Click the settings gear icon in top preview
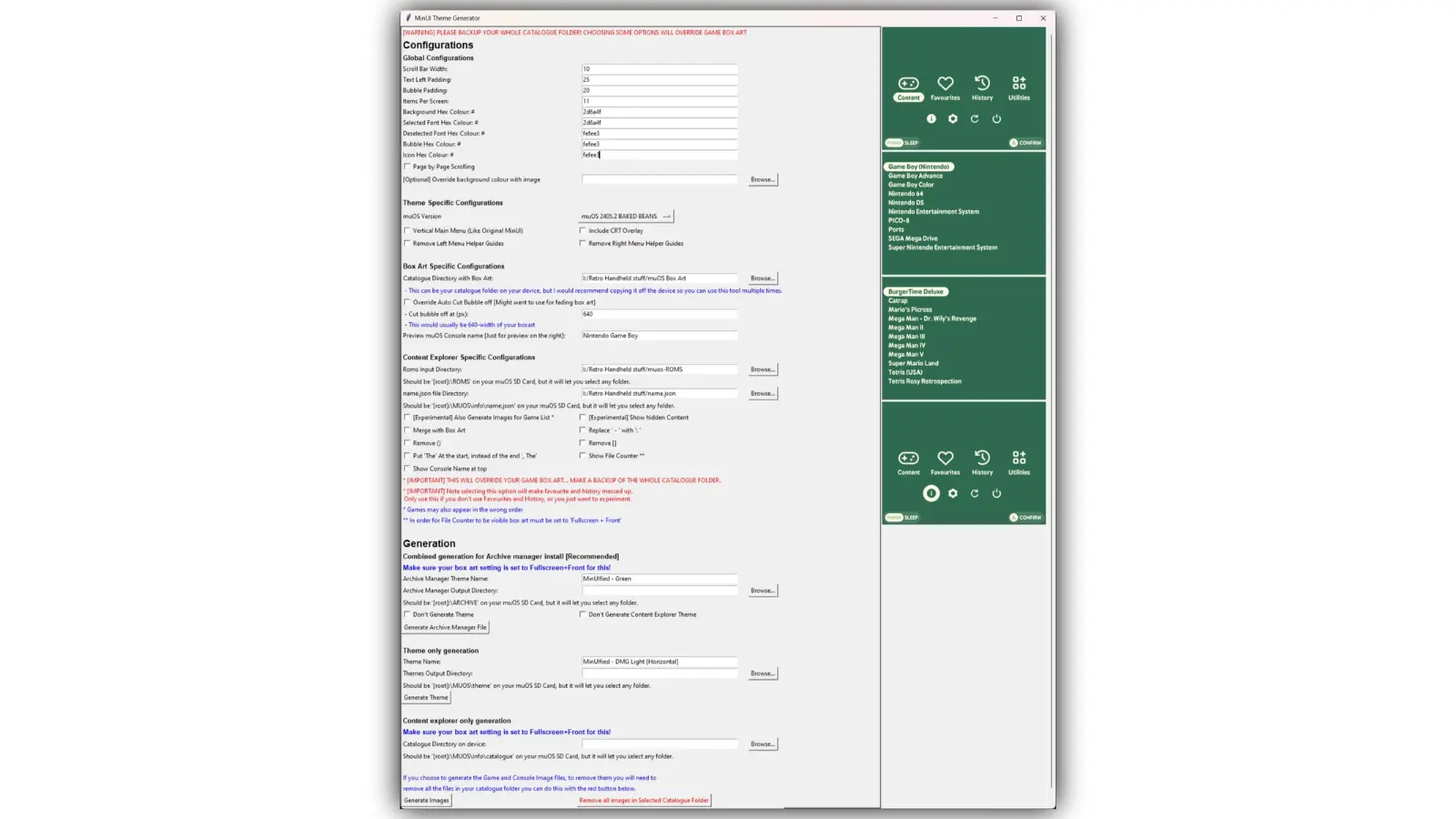The height and width of the screenshot is (819, 1456). [x=953, y=119]
